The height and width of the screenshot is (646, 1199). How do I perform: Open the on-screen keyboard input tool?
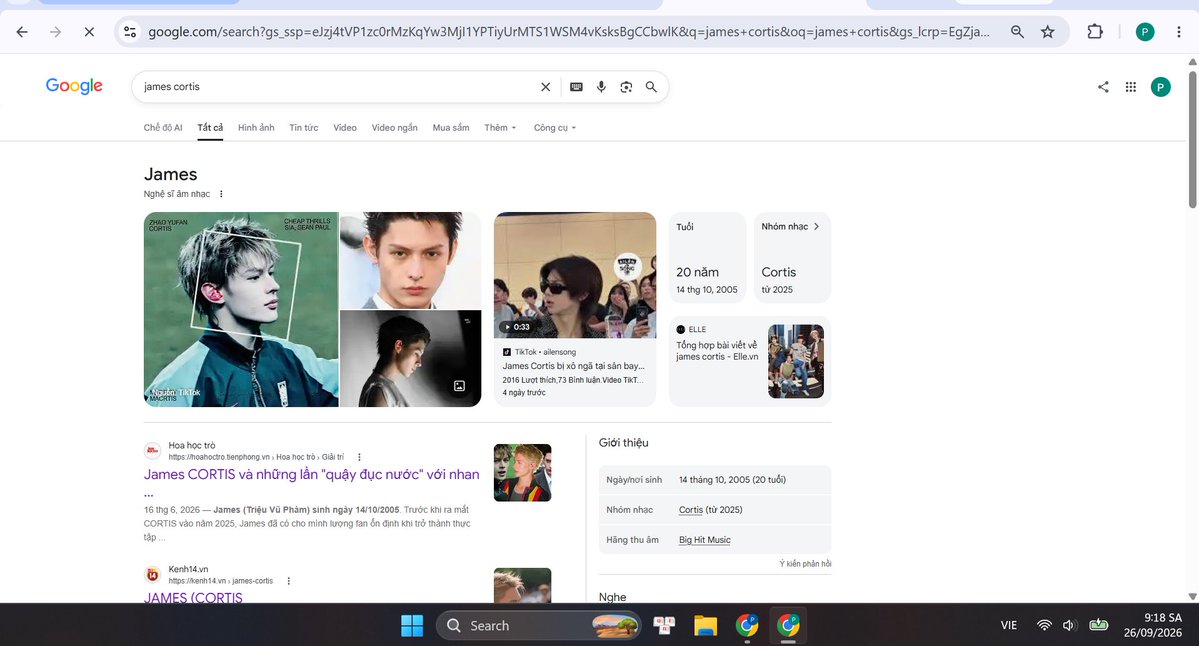577,87
